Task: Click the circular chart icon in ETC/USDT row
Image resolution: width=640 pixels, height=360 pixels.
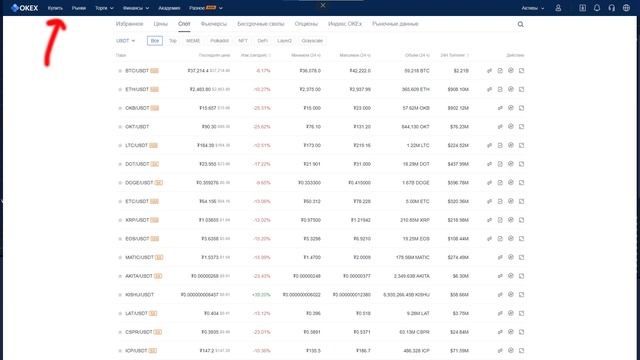Action: pyautogui.click(x=511, y=201)
